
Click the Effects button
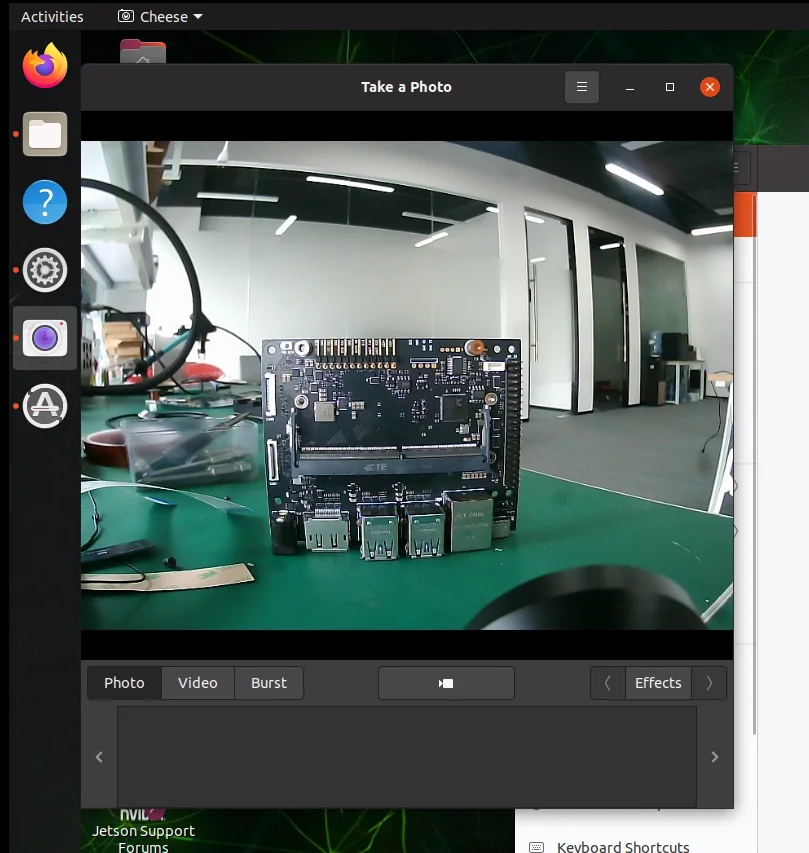[658, 683]
